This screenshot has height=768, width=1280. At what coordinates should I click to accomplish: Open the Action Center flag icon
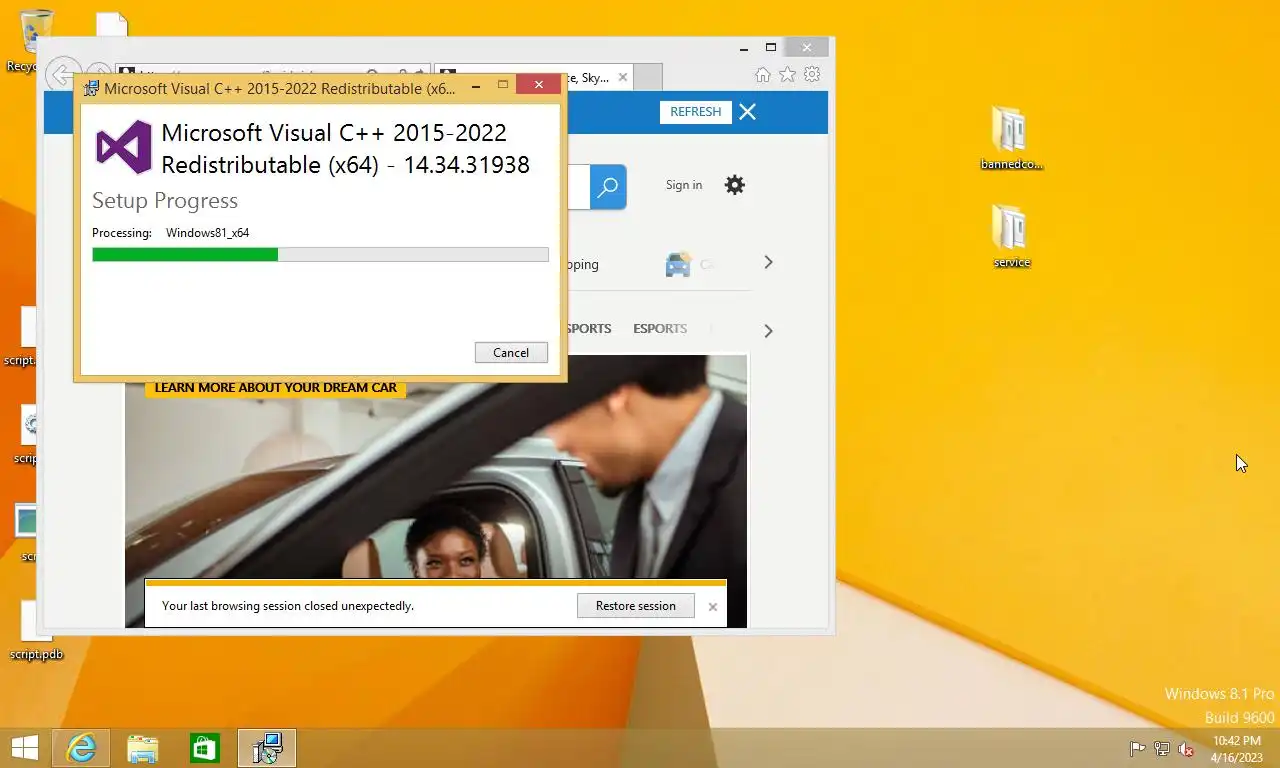click(1137, 749)
